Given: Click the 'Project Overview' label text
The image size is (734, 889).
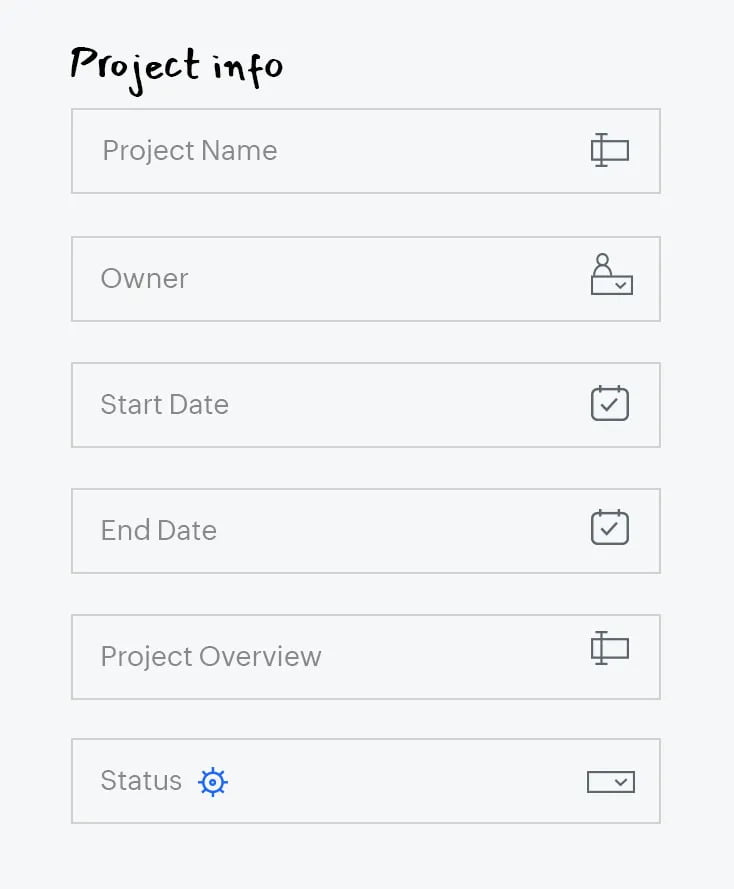Looking at the screenshot, I should [211, 657].
